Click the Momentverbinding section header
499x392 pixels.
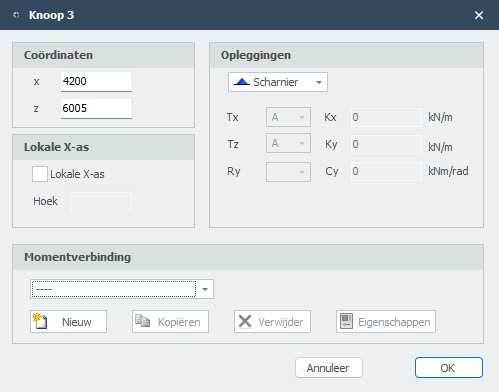click(x=248, y=257)
